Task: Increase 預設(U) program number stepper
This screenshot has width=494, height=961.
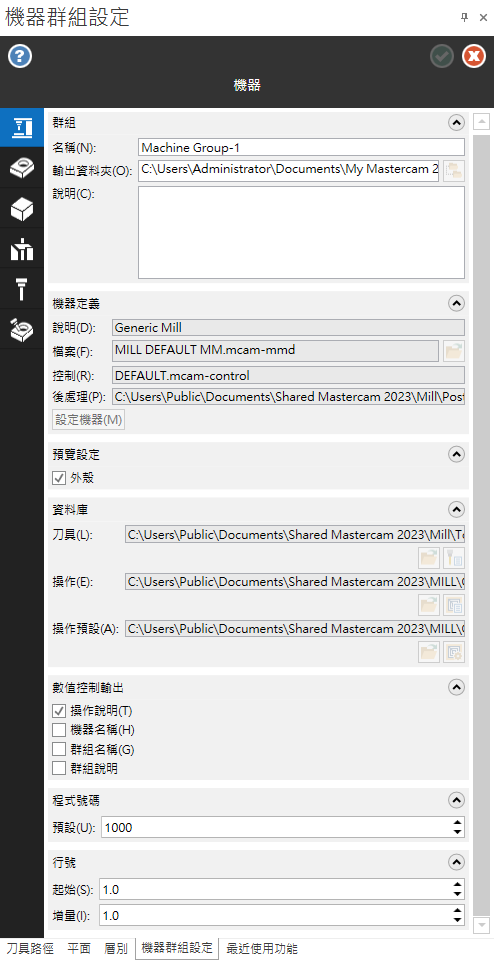Action: [457, 822]
